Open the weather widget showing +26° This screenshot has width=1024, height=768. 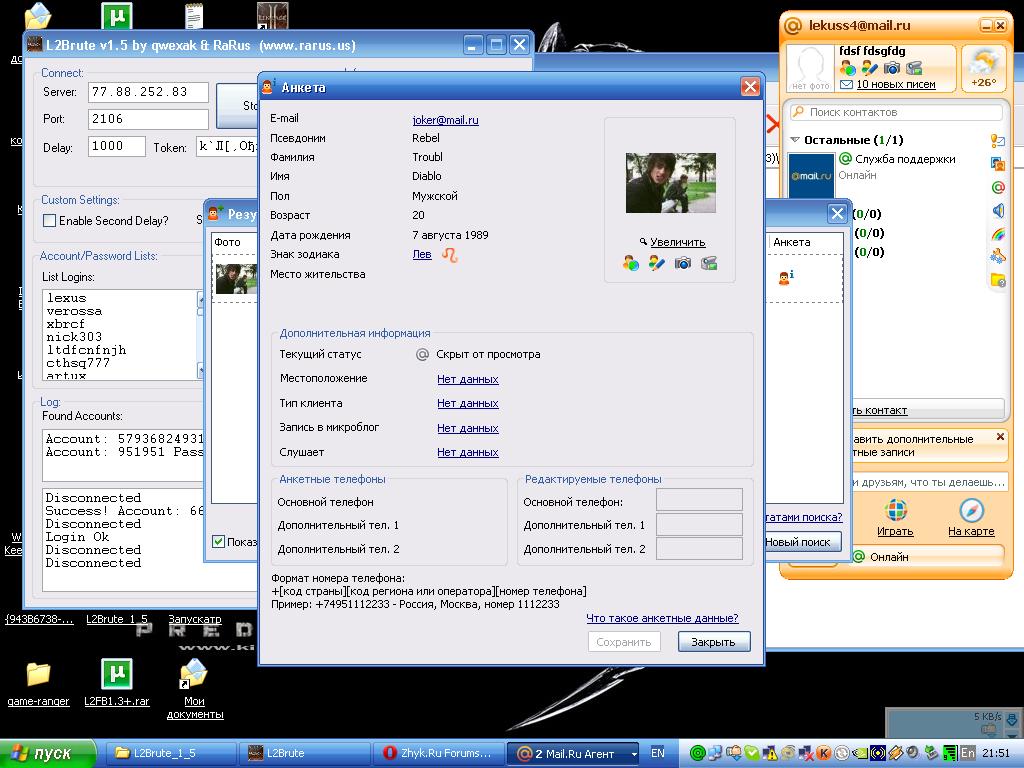pos(985,68)
